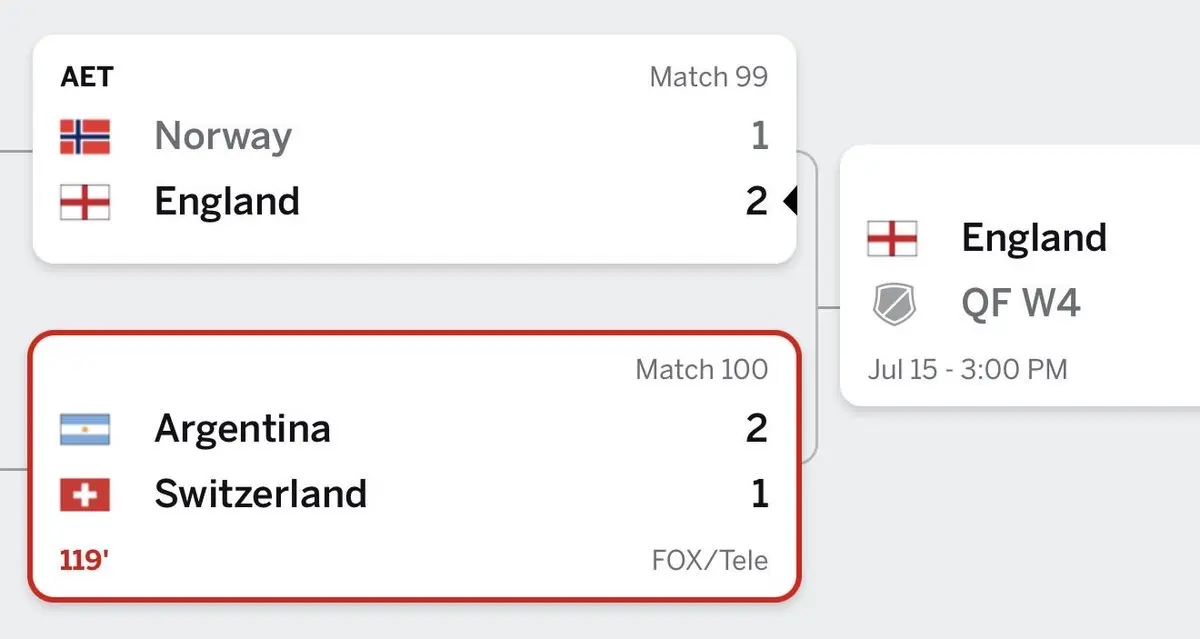
Task: Select the QF W4 placeholder team
Action: pyautogui.click(x=1021, y=303)
